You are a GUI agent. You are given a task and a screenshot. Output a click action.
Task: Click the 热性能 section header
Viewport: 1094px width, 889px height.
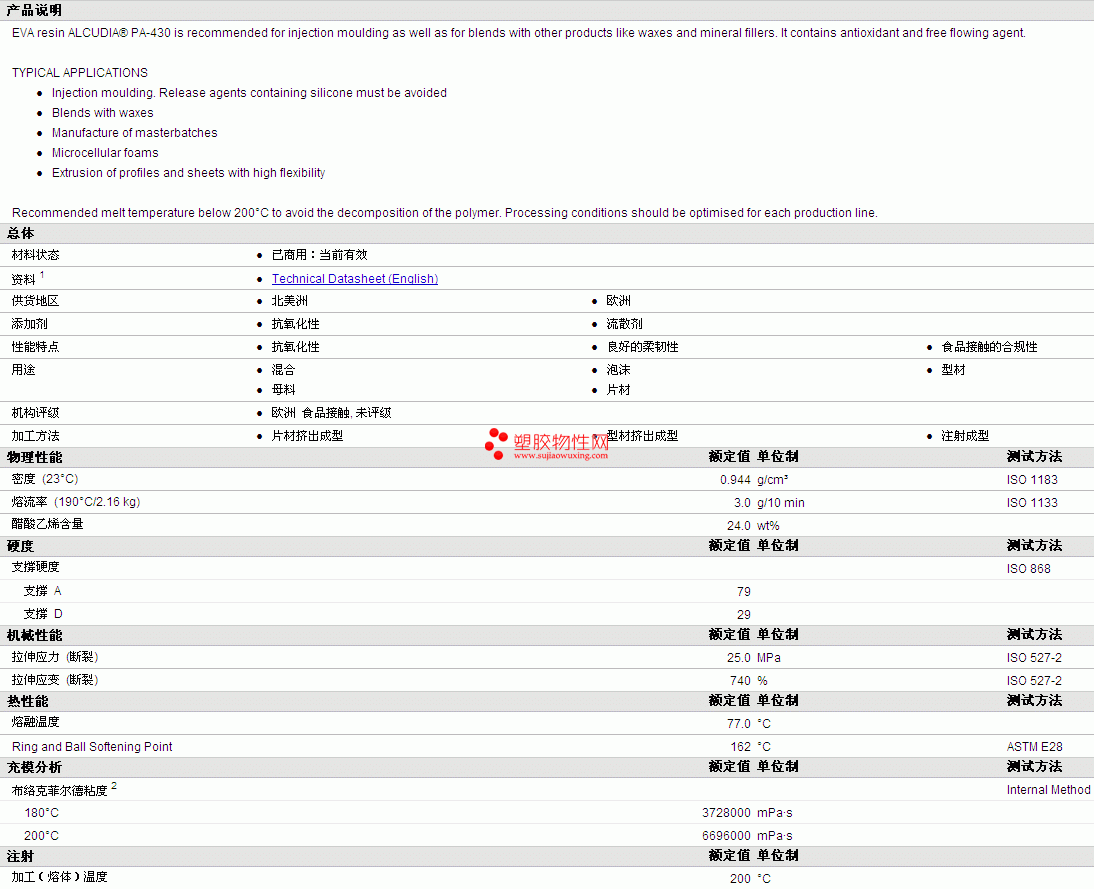click(x=27, y=702)
